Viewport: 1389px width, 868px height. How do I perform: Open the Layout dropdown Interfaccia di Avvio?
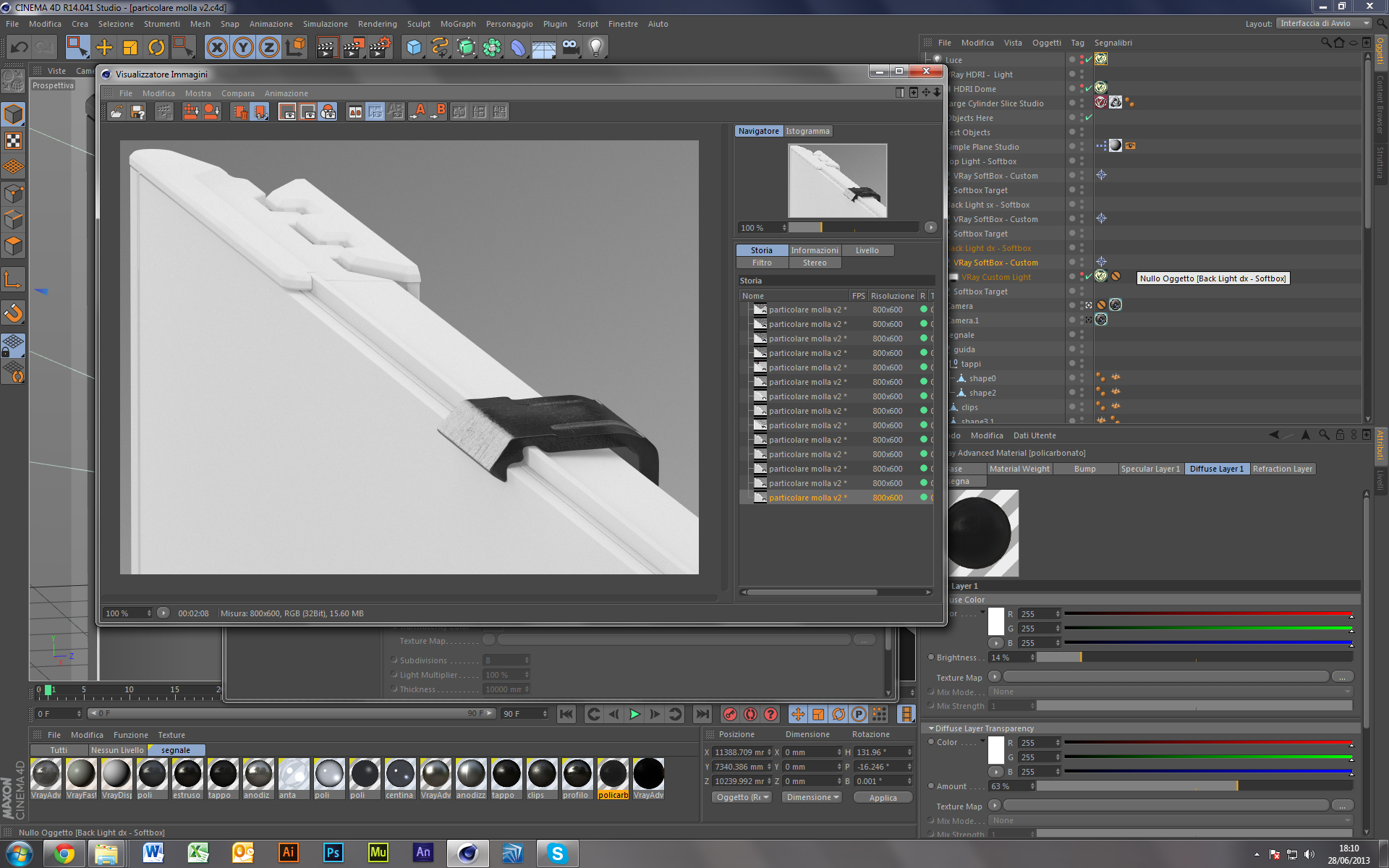(x=1324, y=23)
